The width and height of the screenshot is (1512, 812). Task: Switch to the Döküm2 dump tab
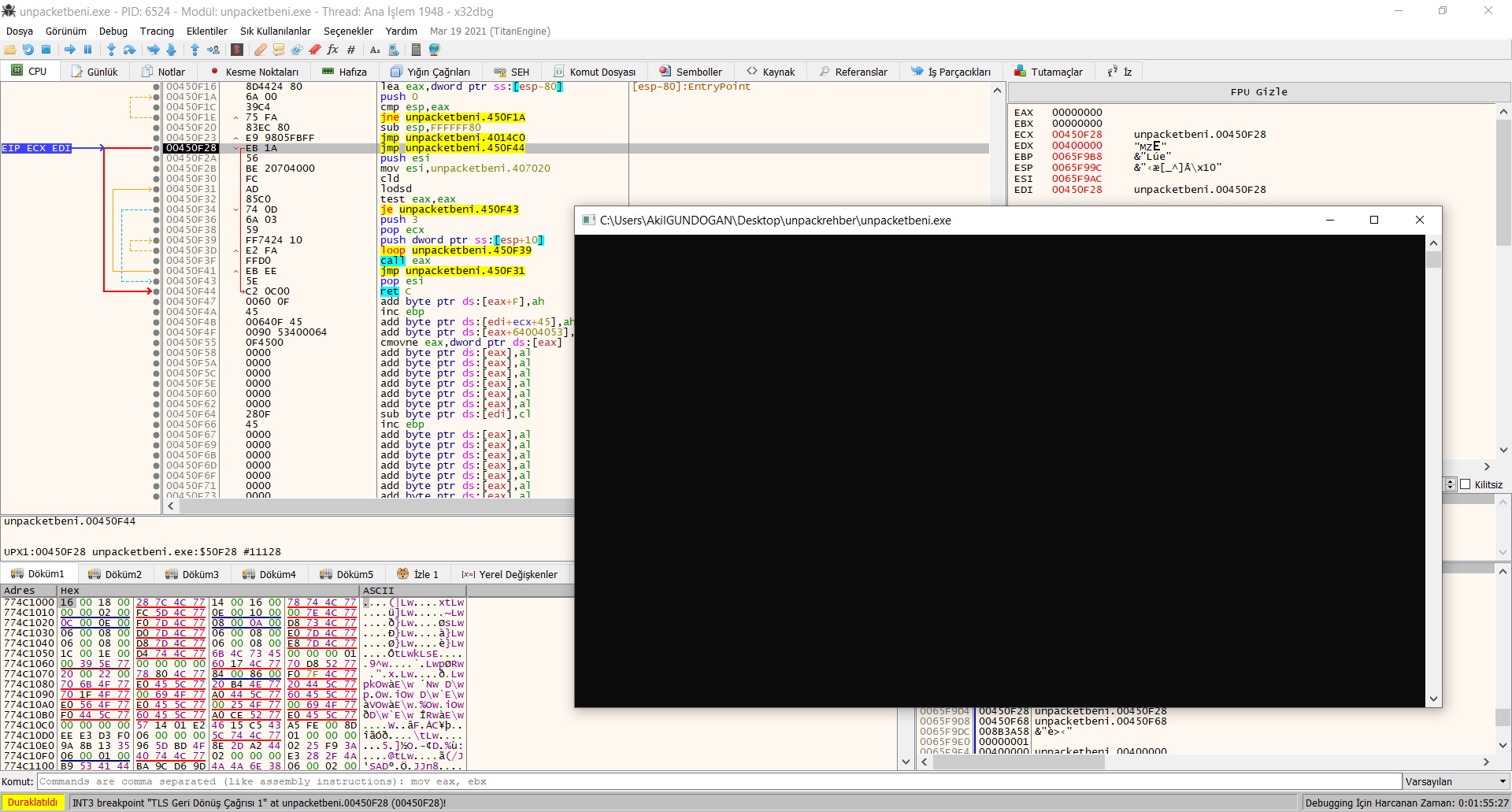click(115, 574)
